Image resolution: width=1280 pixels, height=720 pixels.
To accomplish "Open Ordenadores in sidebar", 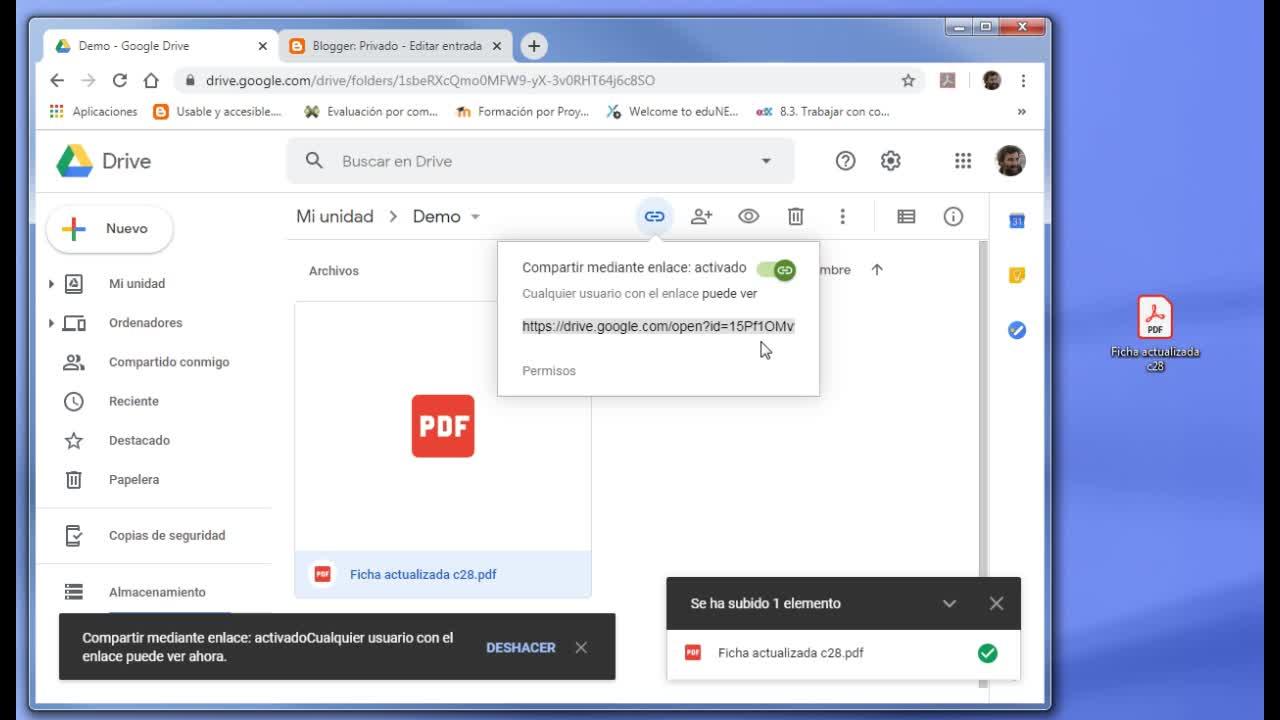I will [x=146, y=323].
